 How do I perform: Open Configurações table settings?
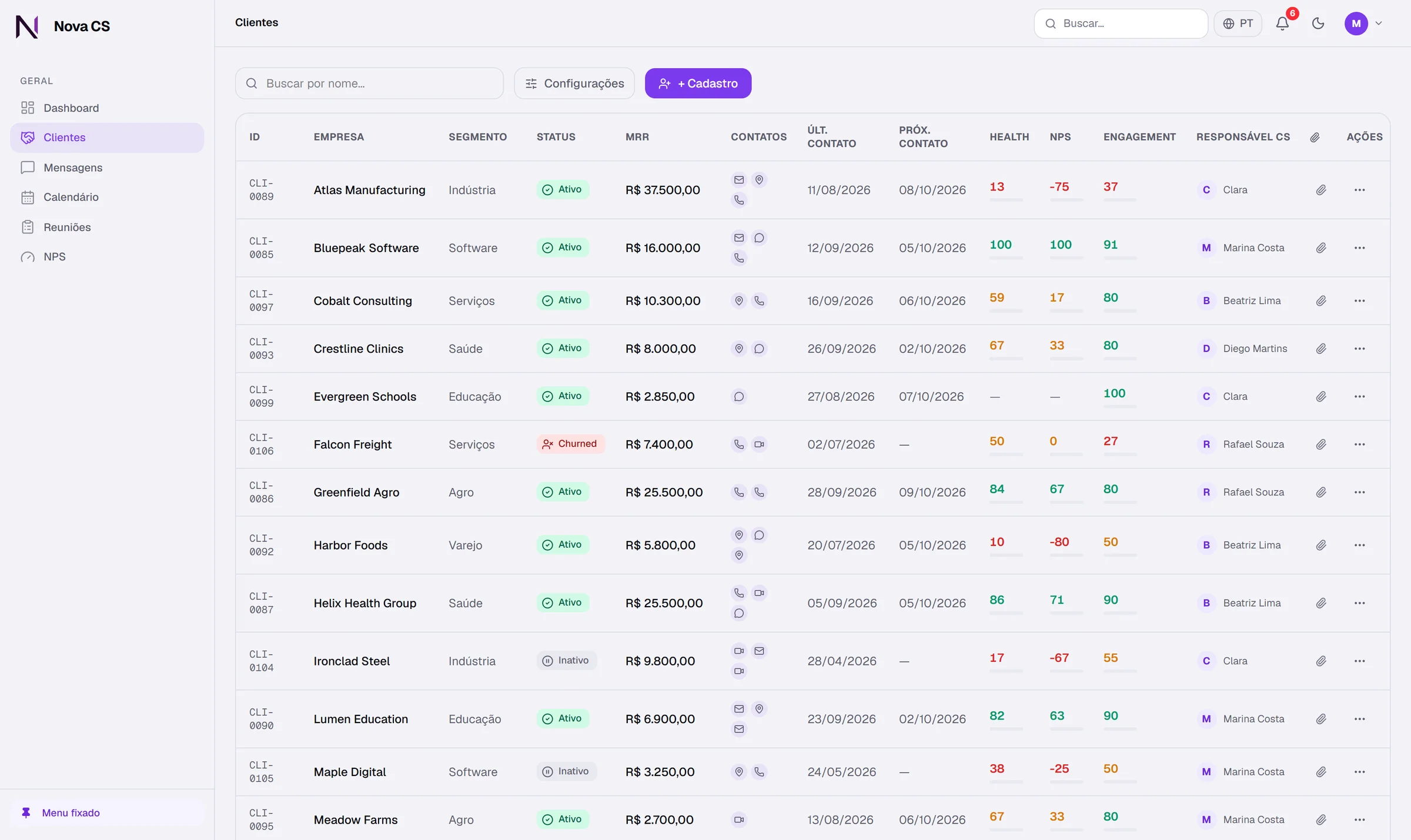click(x=574, y=83)
